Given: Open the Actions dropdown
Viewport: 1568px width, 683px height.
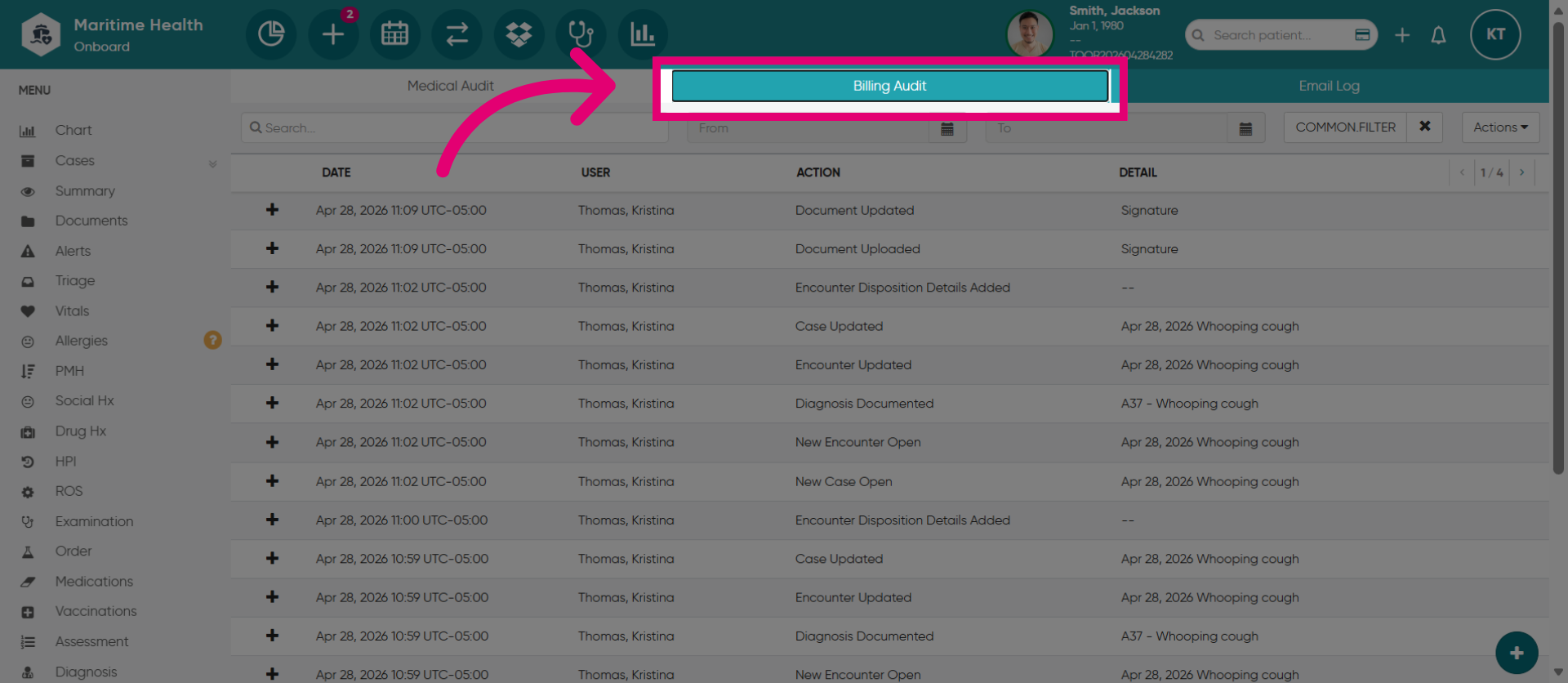Looking at the screenshot, I should [1500, 127].
